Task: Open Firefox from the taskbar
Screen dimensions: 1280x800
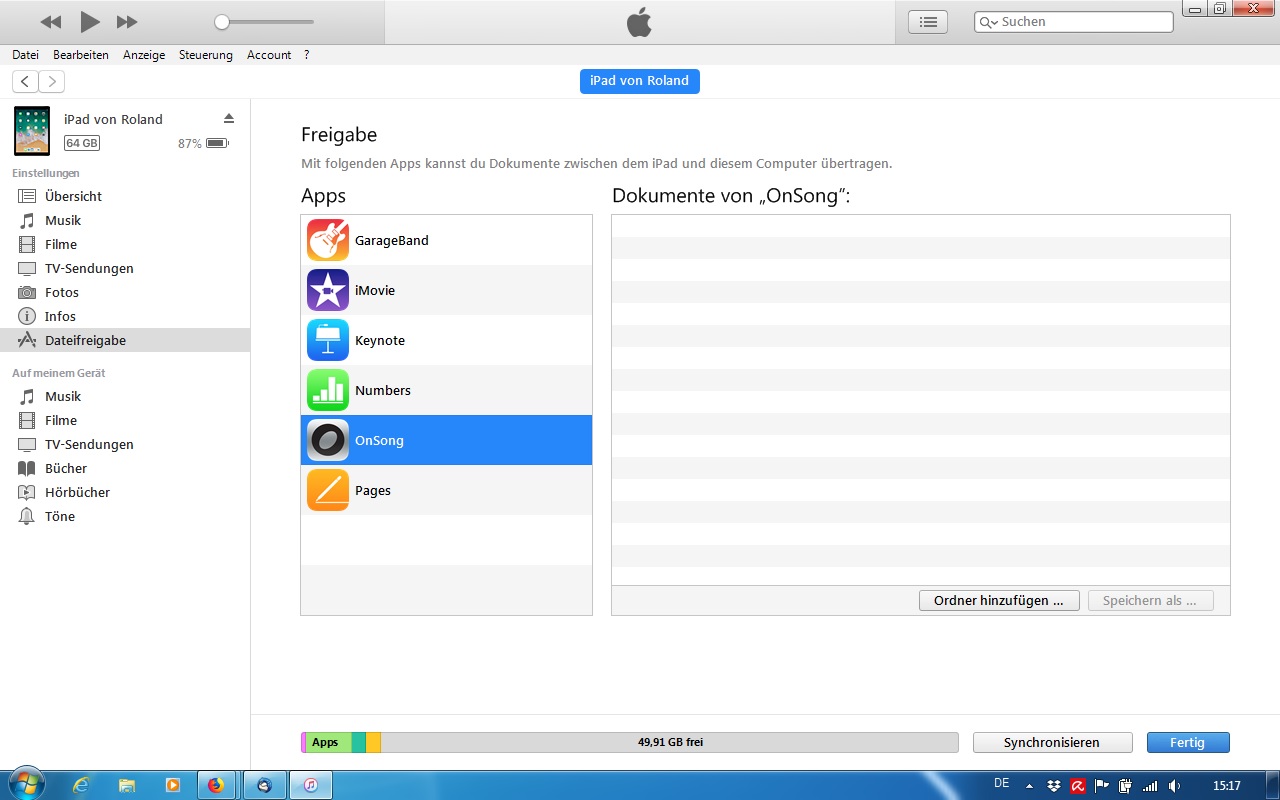Action: [217, 785]
